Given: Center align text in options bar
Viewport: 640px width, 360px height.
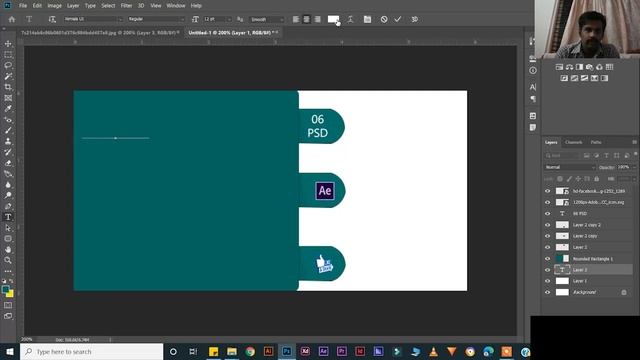Looking at the screenshot, I should click(307, 19).
